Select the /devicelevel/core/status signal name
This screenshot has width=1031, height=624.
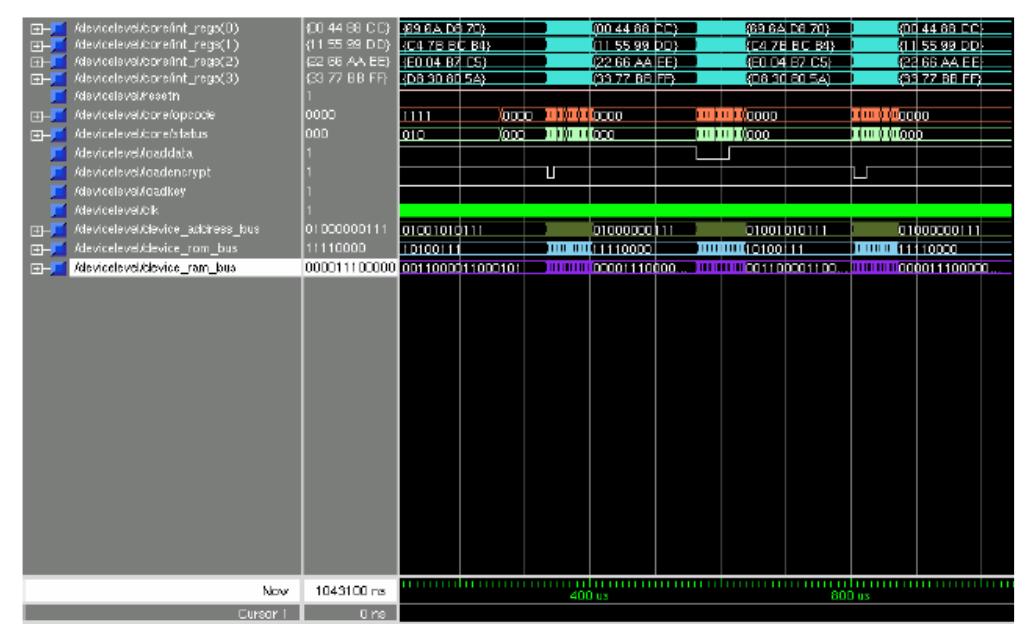pyautogui.click(x=141, y=133)
